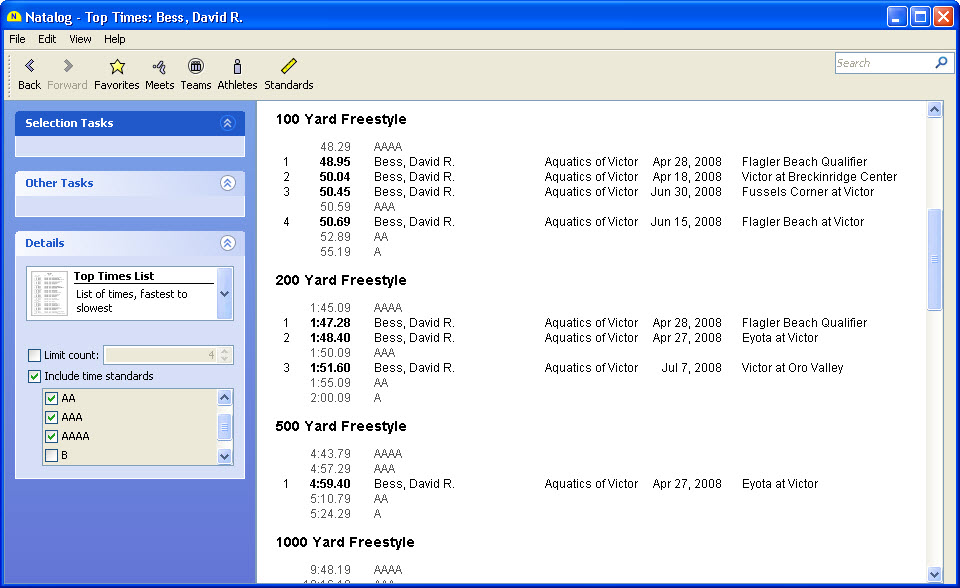Uncheck the AAAA standard checkbox
The height and width of the screenshot is (588, 960).
point(51,436)
